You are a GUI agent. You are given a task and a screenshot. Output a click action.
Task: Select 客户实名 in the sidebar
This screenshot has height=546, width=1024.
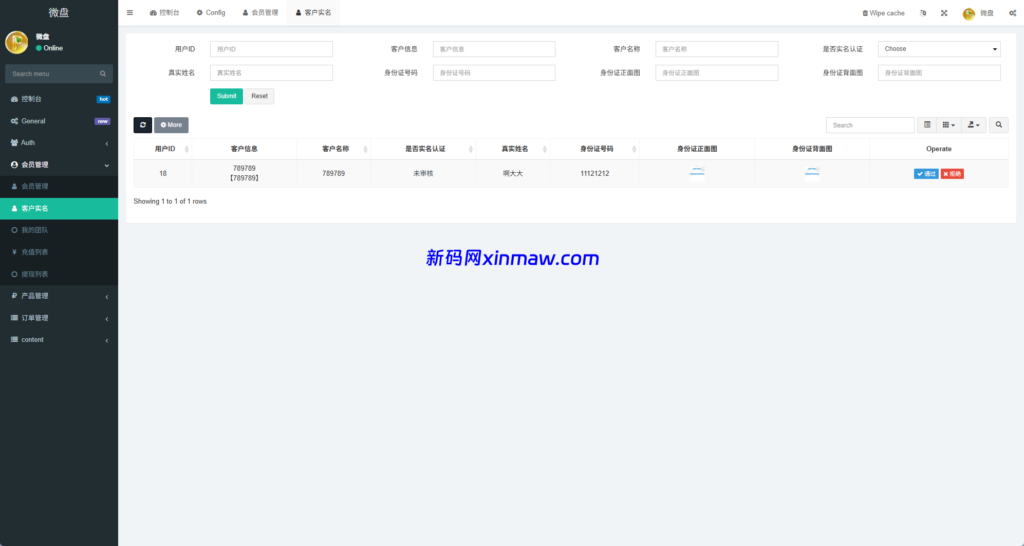59,208
